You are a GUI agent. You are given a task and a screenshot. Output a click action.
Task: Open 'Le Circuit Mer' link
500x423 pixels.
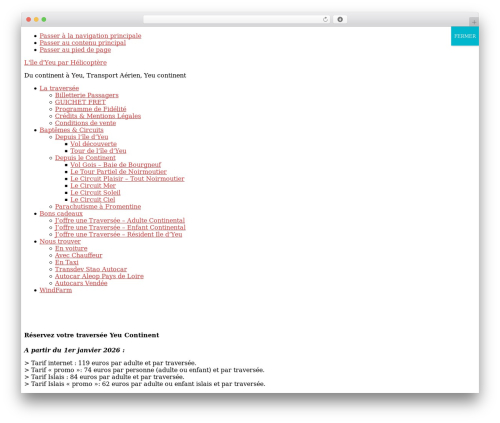(93, 186)
